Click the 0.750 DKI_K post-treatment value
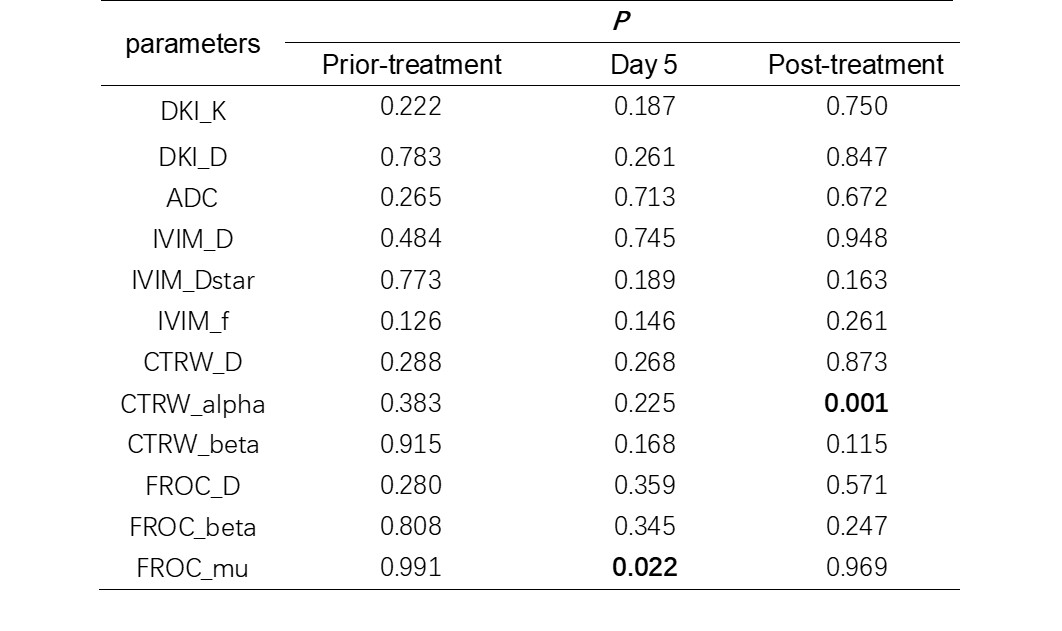1062x631 pixels. [x=856, y=107]
